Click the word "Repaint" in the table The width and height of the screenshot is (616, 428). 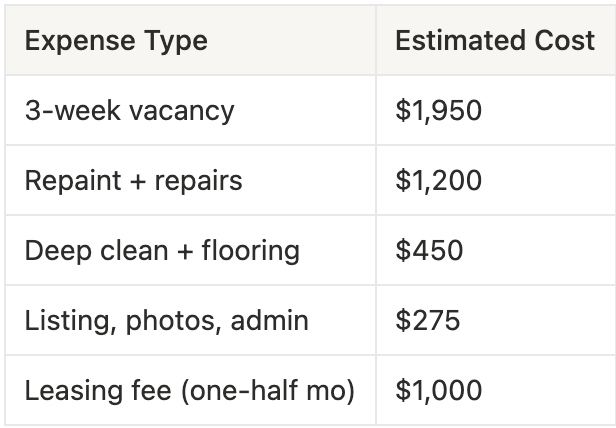tap(66, 181)
